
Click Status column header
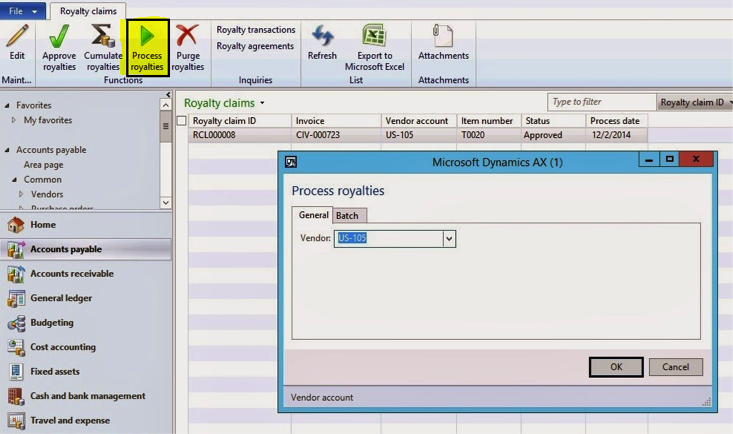coord(553,121)
